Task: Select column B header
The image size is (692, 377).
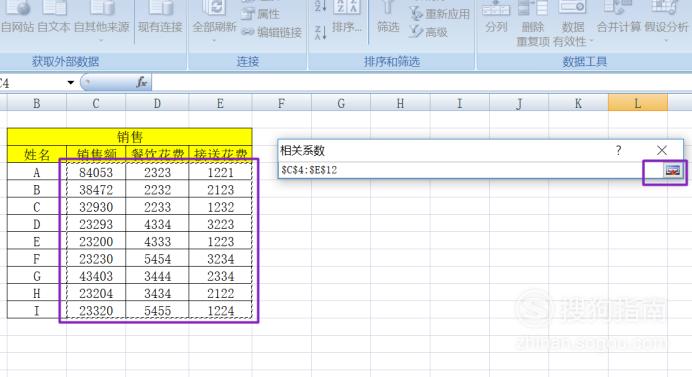Action: coord(37,103)
